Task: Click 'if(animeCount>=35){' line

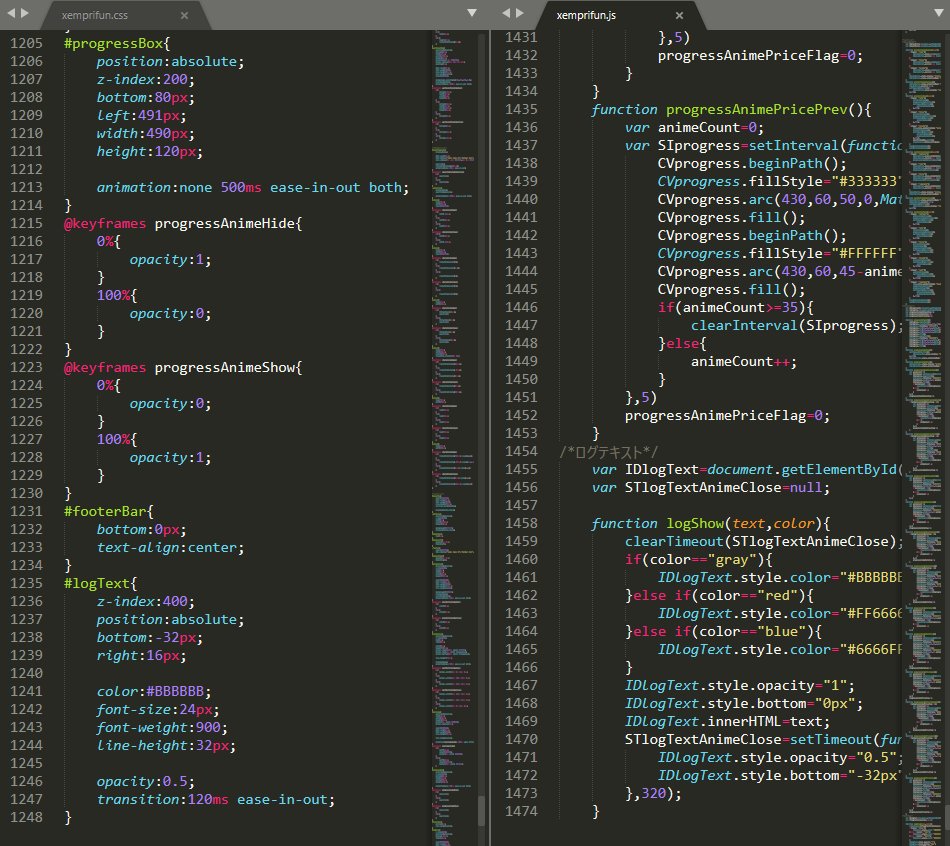Action: [x=736, y=308]
